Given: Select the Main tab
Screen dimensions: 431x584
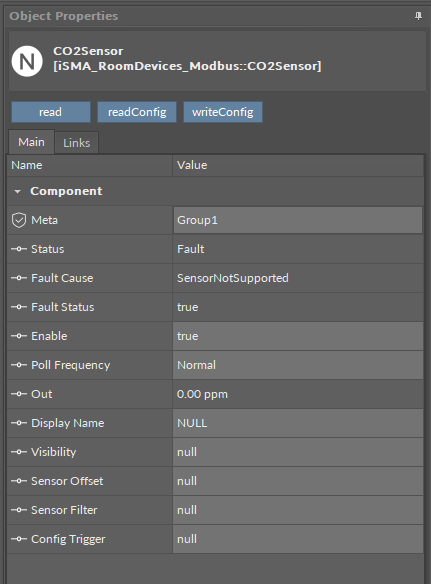Looking at the screenshot, I should pos(31,142).
